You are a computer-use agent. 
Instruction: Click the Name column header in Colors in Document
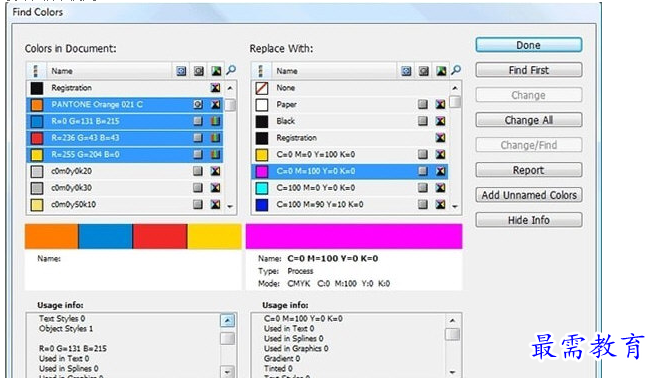109,71
